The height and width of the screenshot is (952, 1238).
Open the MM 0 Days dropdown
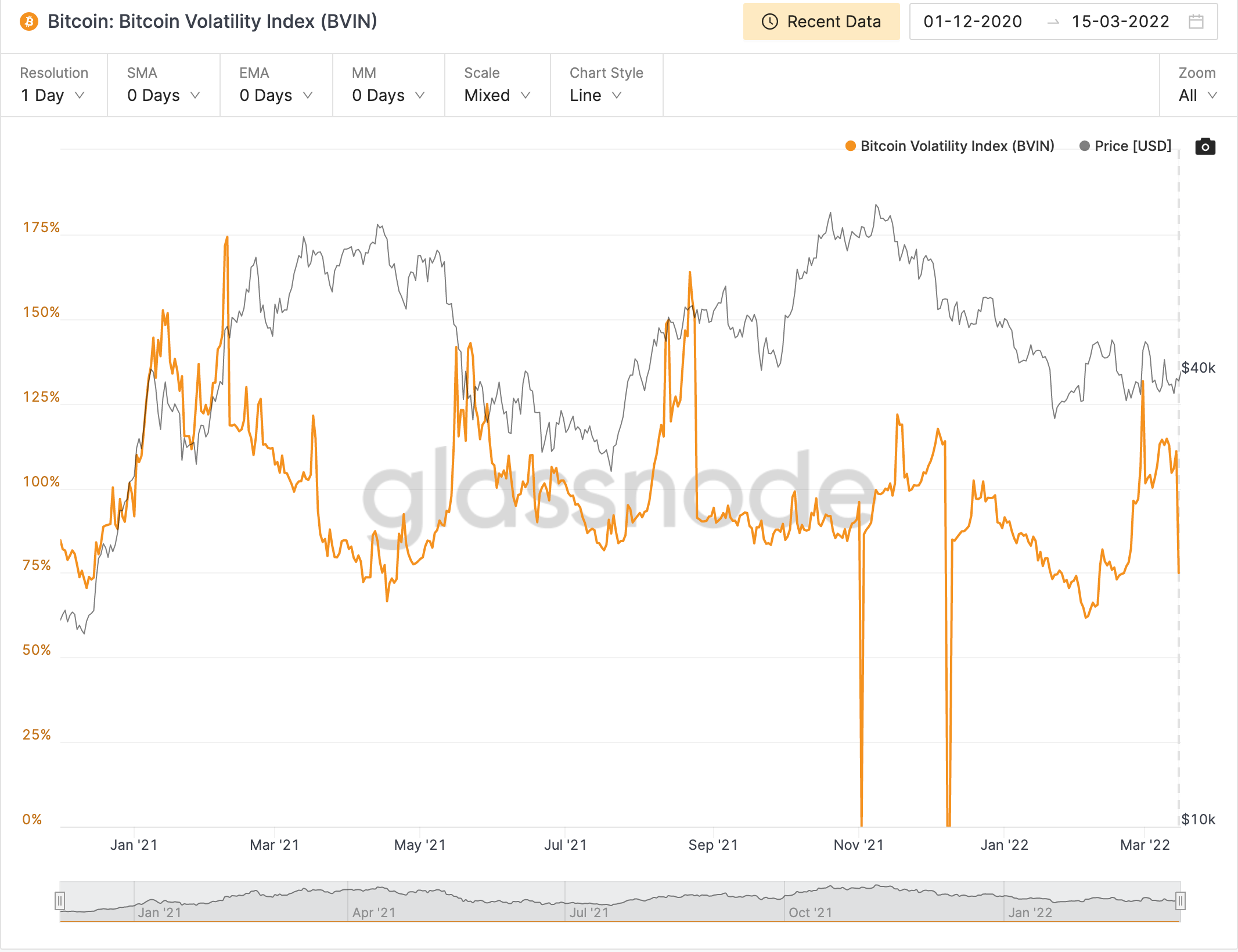point(388,85)
